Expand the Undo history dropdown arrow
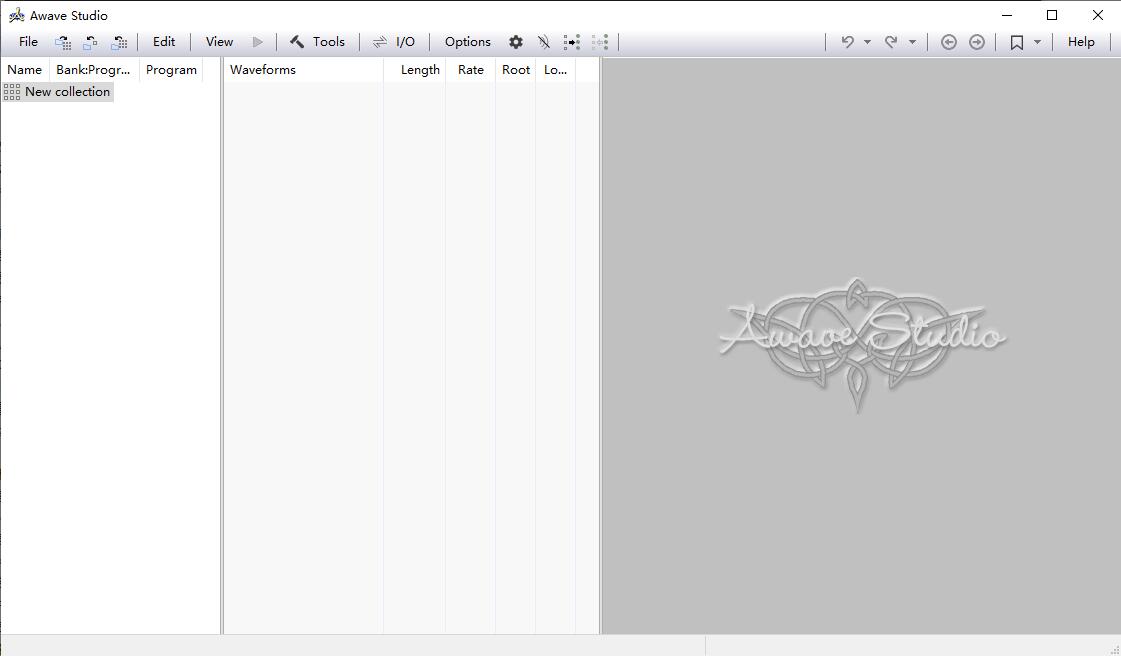 (x=867, y=42)
